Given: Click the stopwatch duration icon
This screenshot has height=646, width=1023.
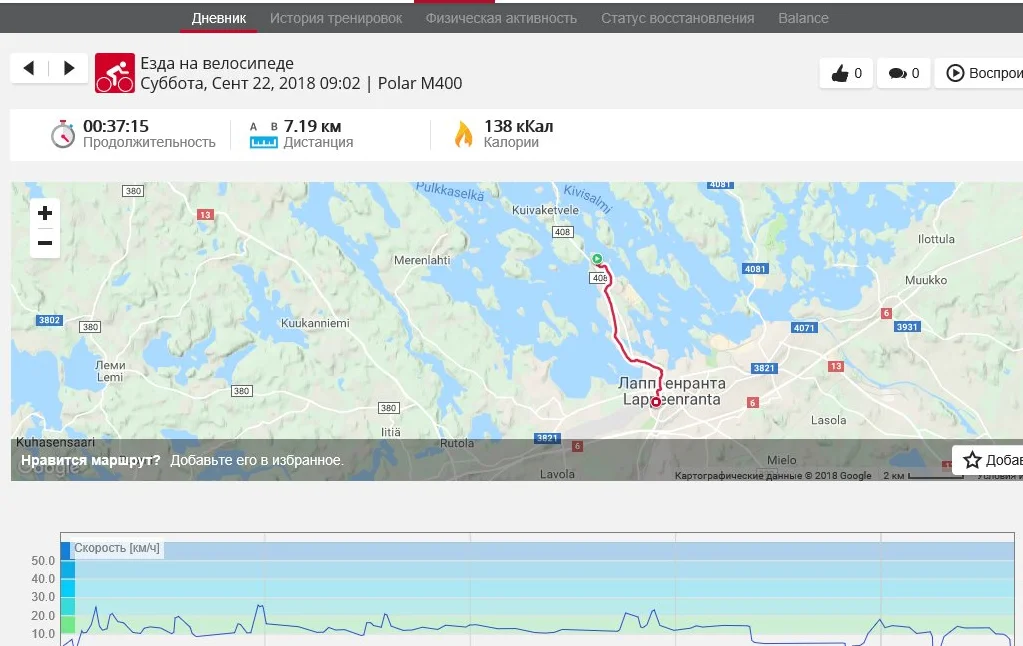Looking at the screenshot, I should pyautogui.click(x=63, y=134).
